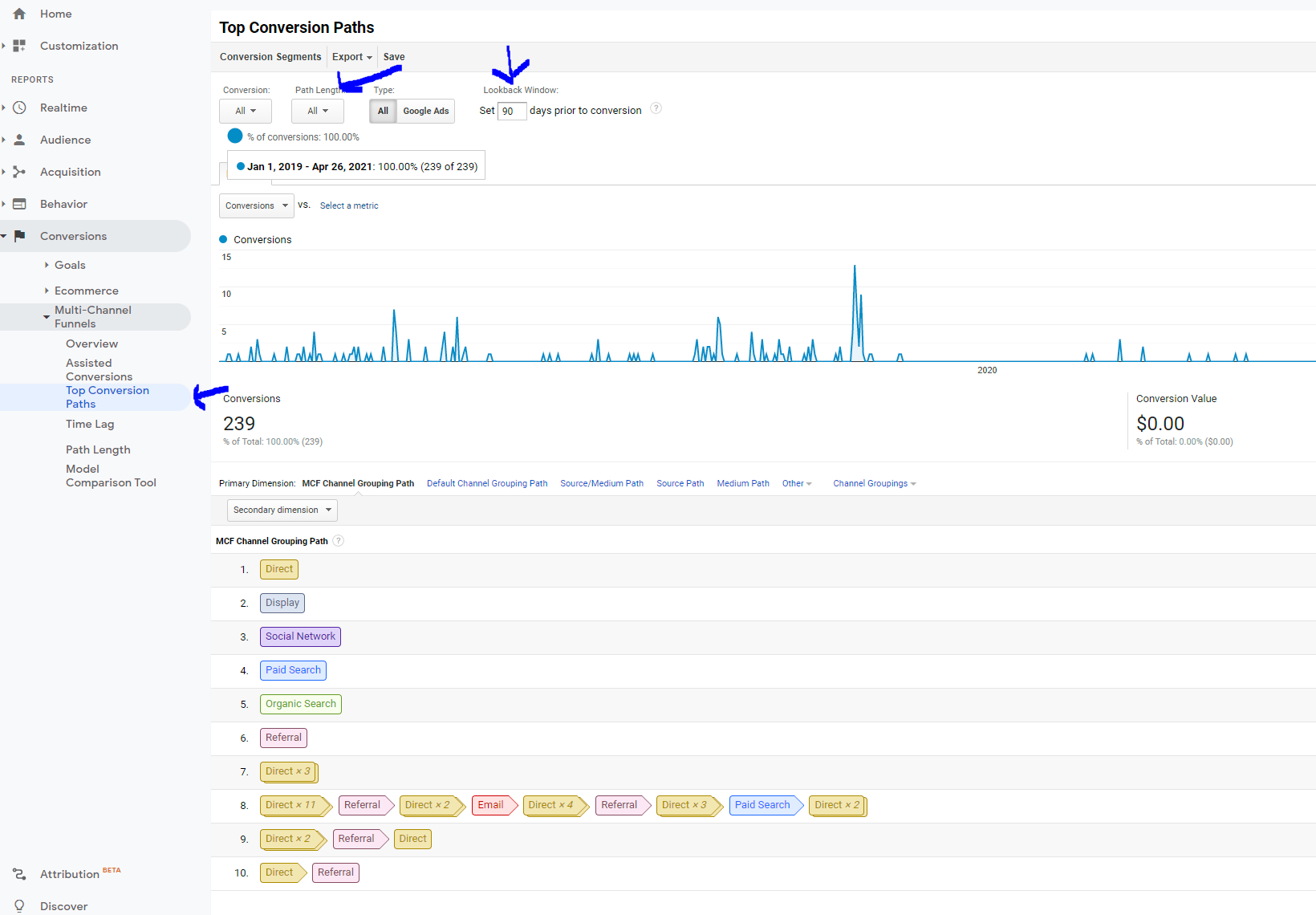Open the Conversion All dropdown
The image size is (1316, 915).
(246, 111)
